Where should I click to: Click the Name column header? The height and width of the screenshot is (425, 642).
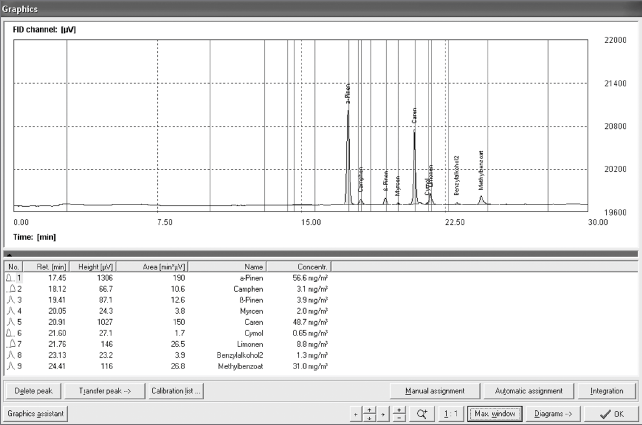227,267
